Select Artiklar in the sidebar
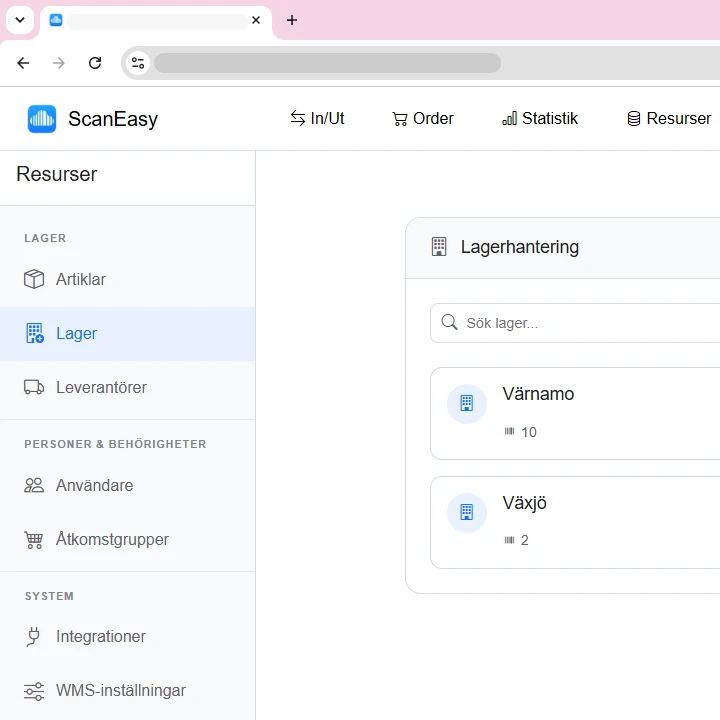Viewport: 720px width, 720px height. pos(128,279)
